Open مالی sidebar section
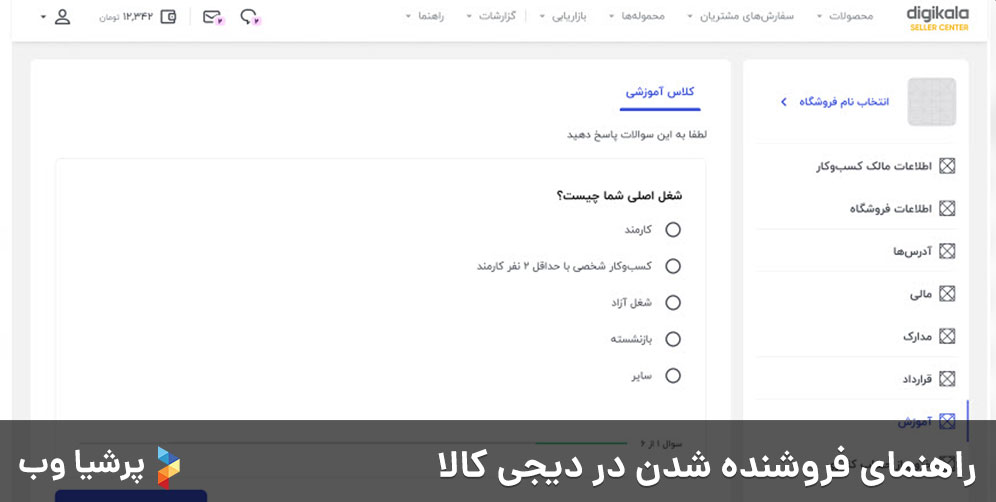This screenshot has width=996, height=502. pyautogui.click(x=920, y=294)
